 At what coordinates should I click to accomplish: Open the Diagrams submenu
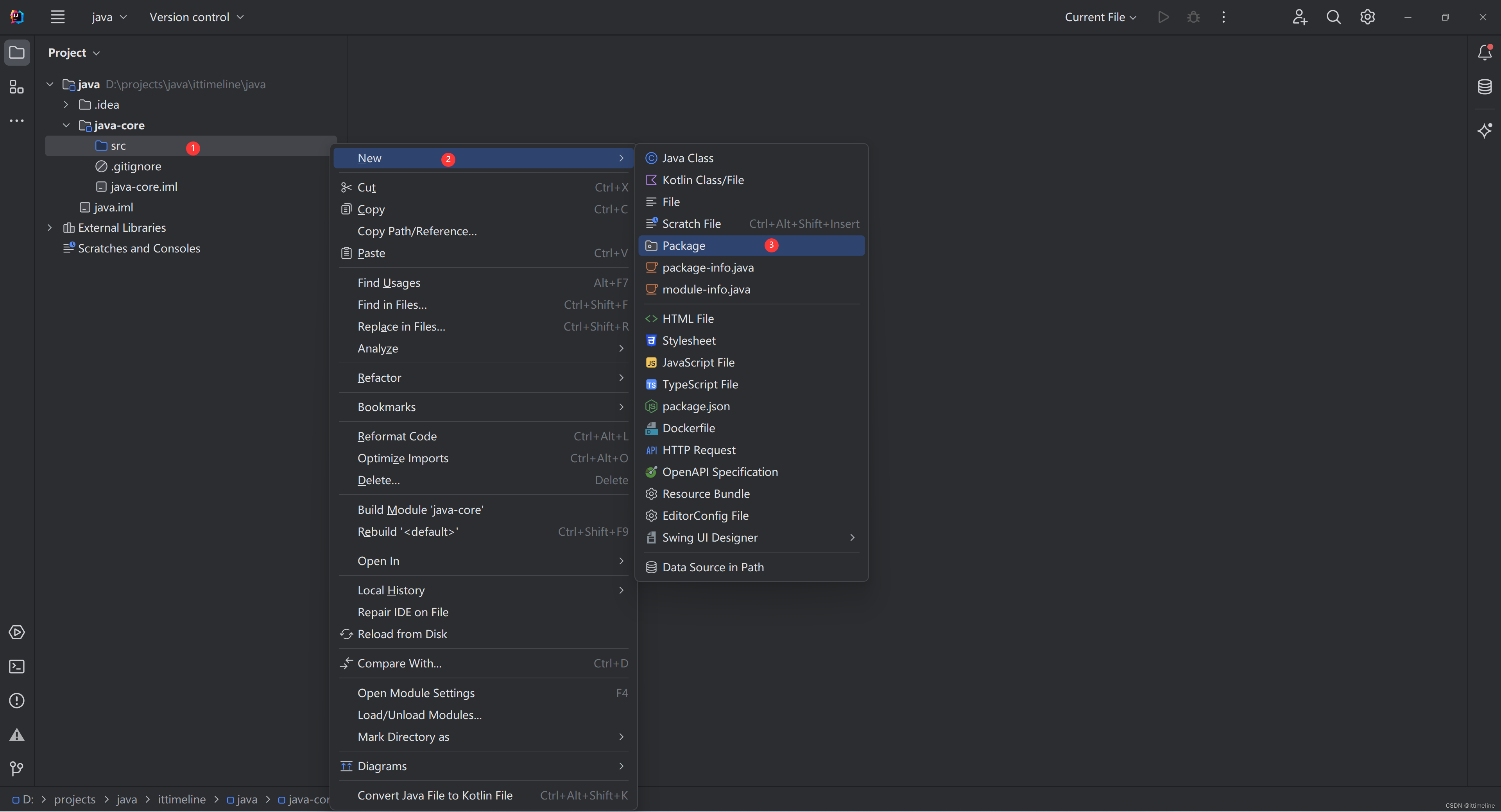pyautogui.click(x=483, y=766)
